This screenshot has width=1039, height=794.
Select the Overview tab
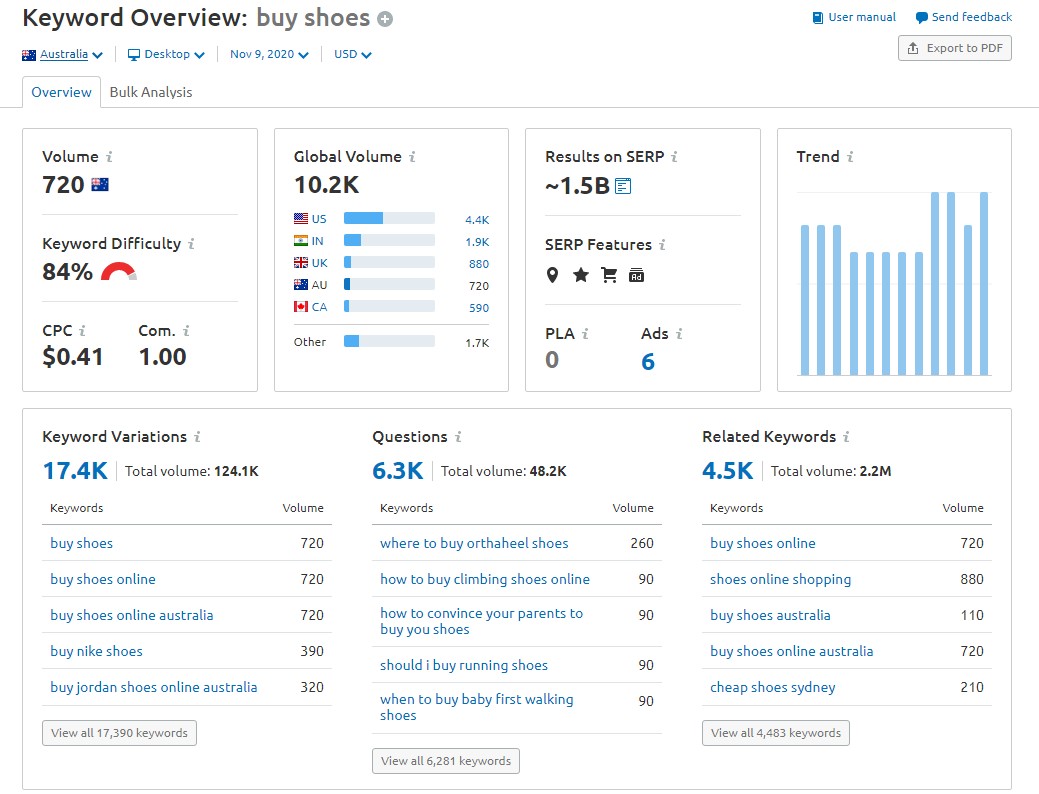point(61,91)
